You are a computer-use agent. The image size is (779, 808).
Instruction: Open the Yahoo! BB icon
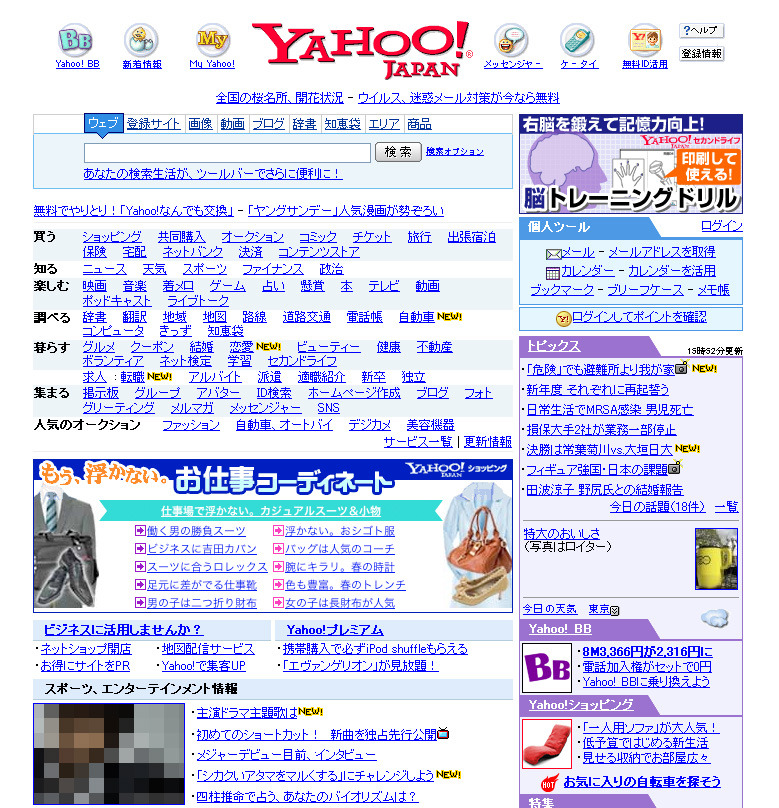point(76,40)
